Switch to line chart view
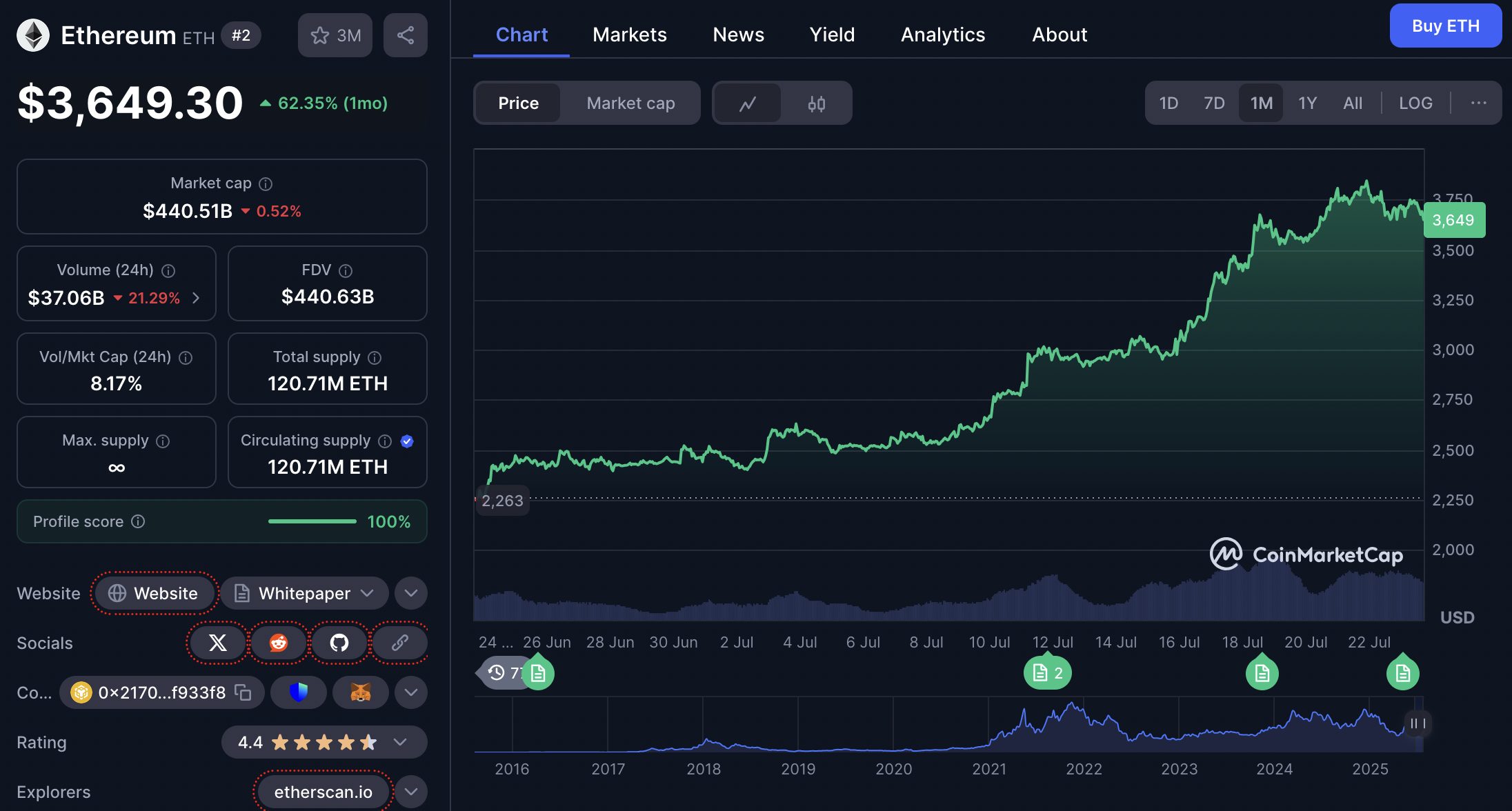This screenshot has height=811, width=1512. pyautogui.click(x=748, y=103)
